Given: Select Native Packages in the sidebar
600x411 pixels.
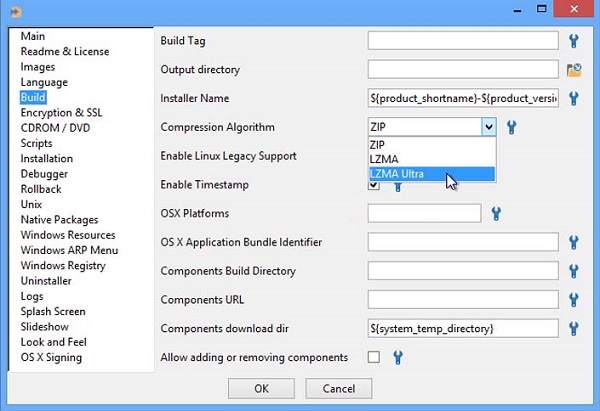Looking at the screenshot, I should click(x=59, y=220).
